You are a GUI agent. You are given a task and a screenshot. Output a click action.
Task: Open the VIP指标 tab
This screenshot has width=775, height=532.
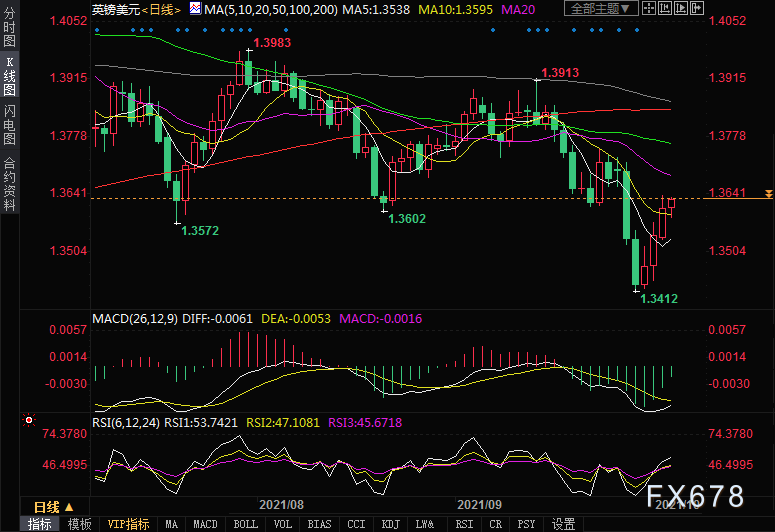coord(129,524)
